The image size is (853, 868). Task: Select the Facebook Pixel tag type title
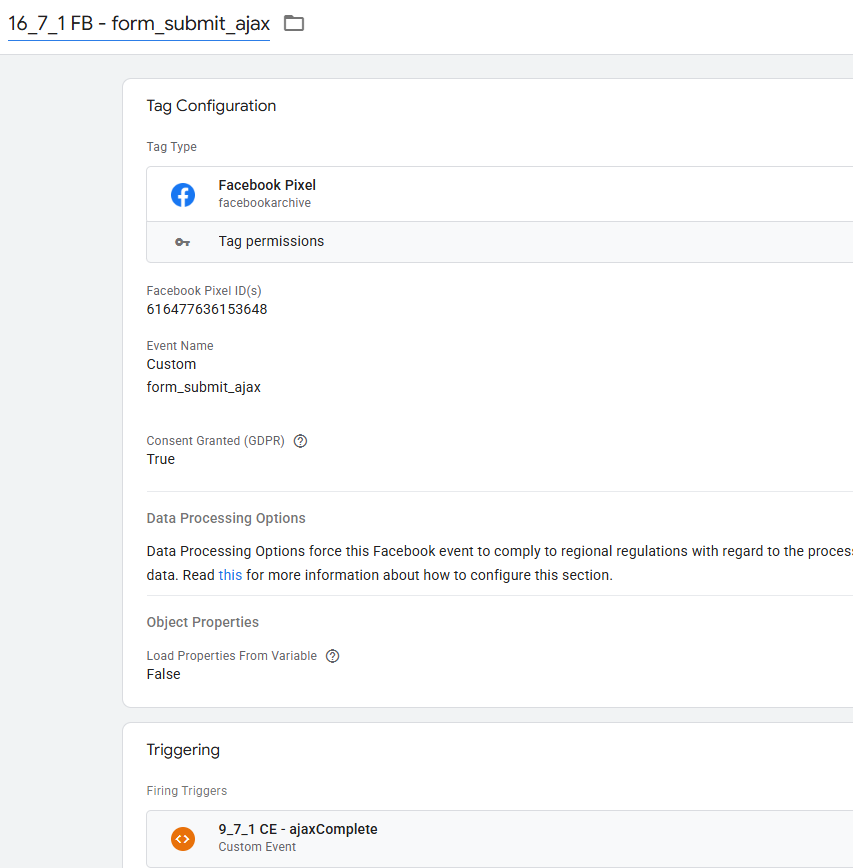tap(267, 185)
